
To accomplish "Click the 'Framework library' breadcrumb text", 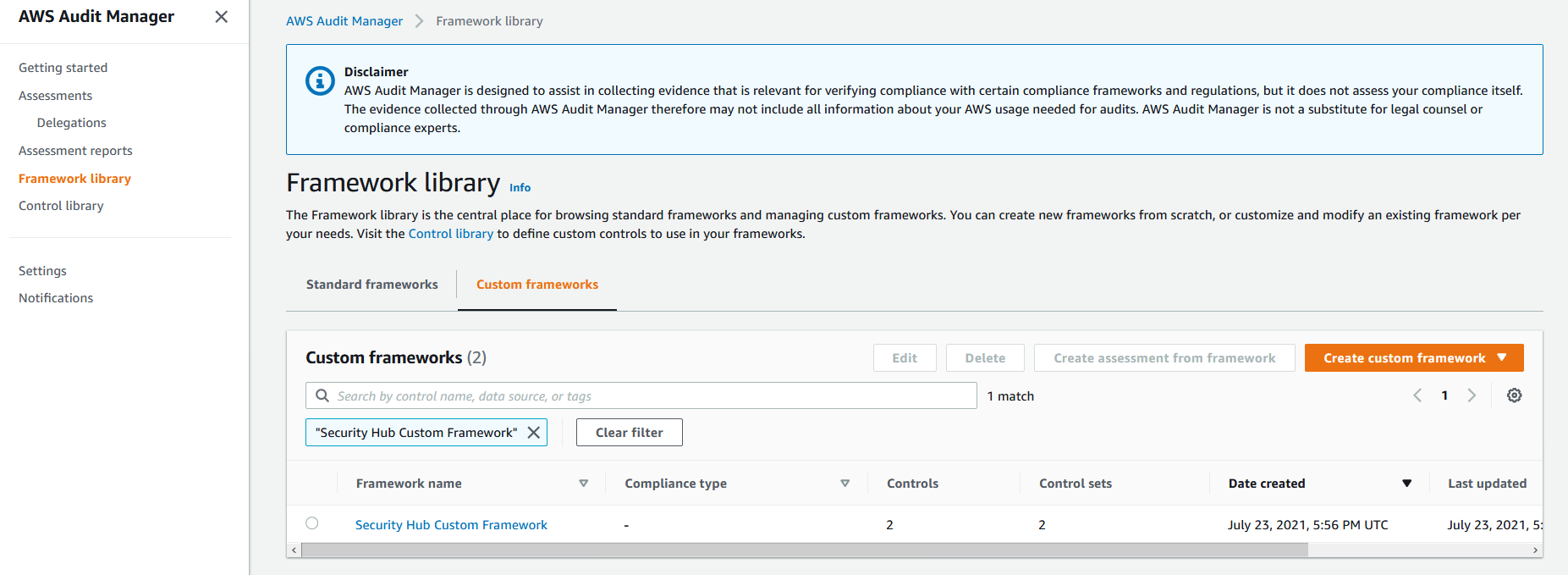I will pyautogui.click(x=489, y=21).
